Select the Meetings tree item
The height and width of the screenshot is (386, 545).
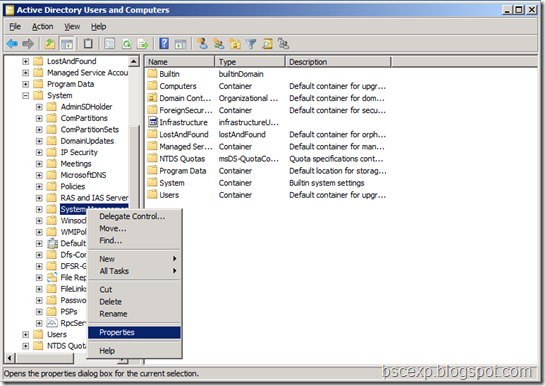click(76, 164)
